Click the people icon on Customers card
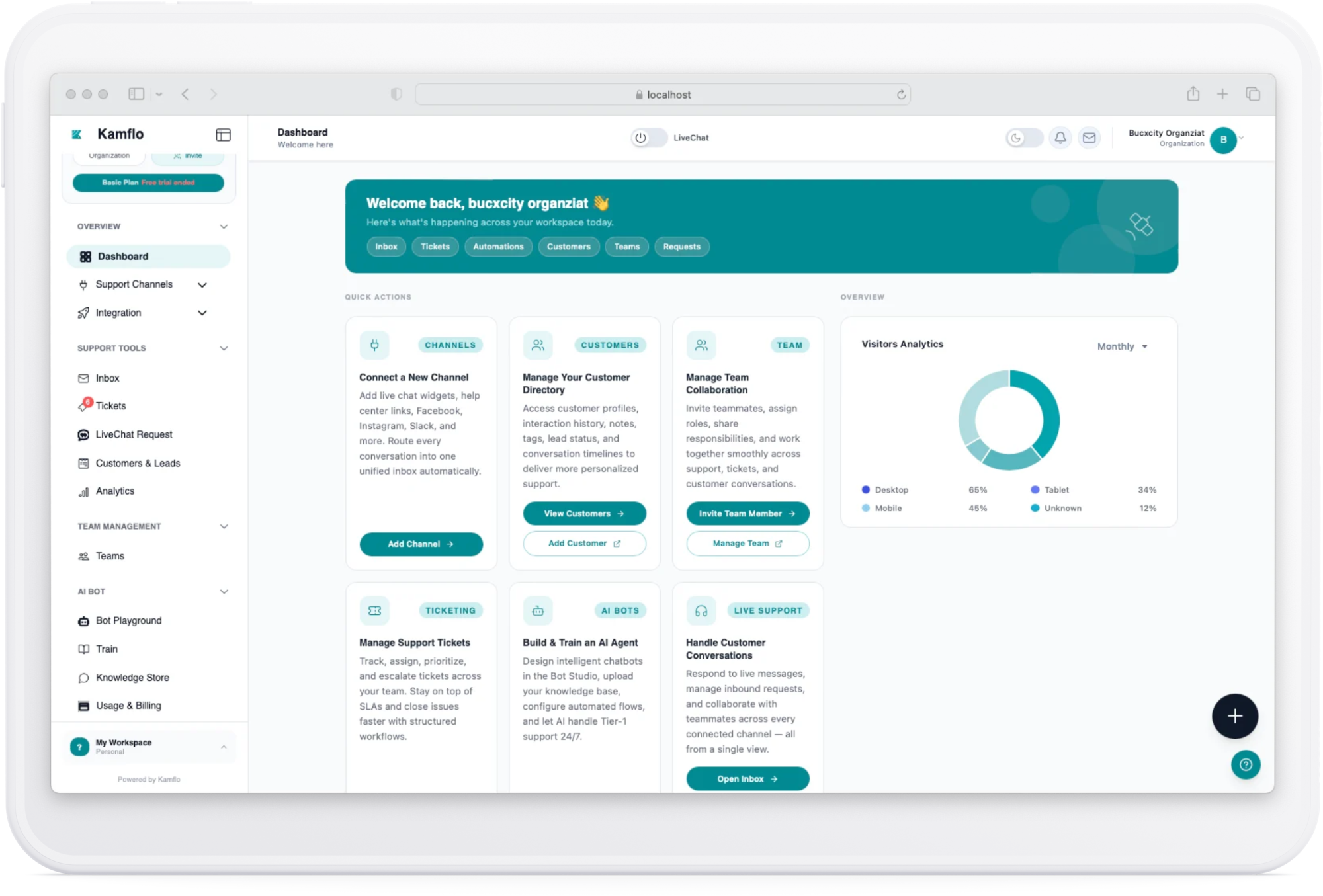Screen dimensions: 1323x896 [538, 345]
